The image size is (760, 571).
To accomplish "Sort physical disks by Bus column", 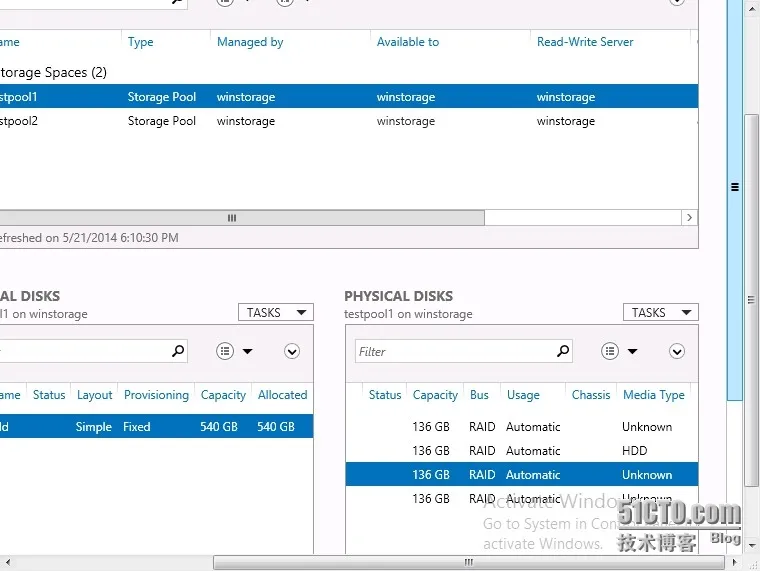I will [479, 395].
